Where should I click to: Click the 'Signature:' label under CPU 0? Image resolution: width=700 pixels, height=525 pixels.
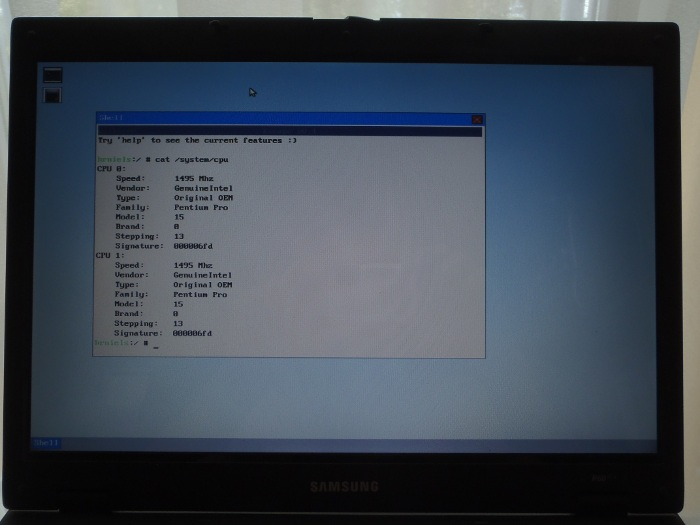(x=139, y=246)
